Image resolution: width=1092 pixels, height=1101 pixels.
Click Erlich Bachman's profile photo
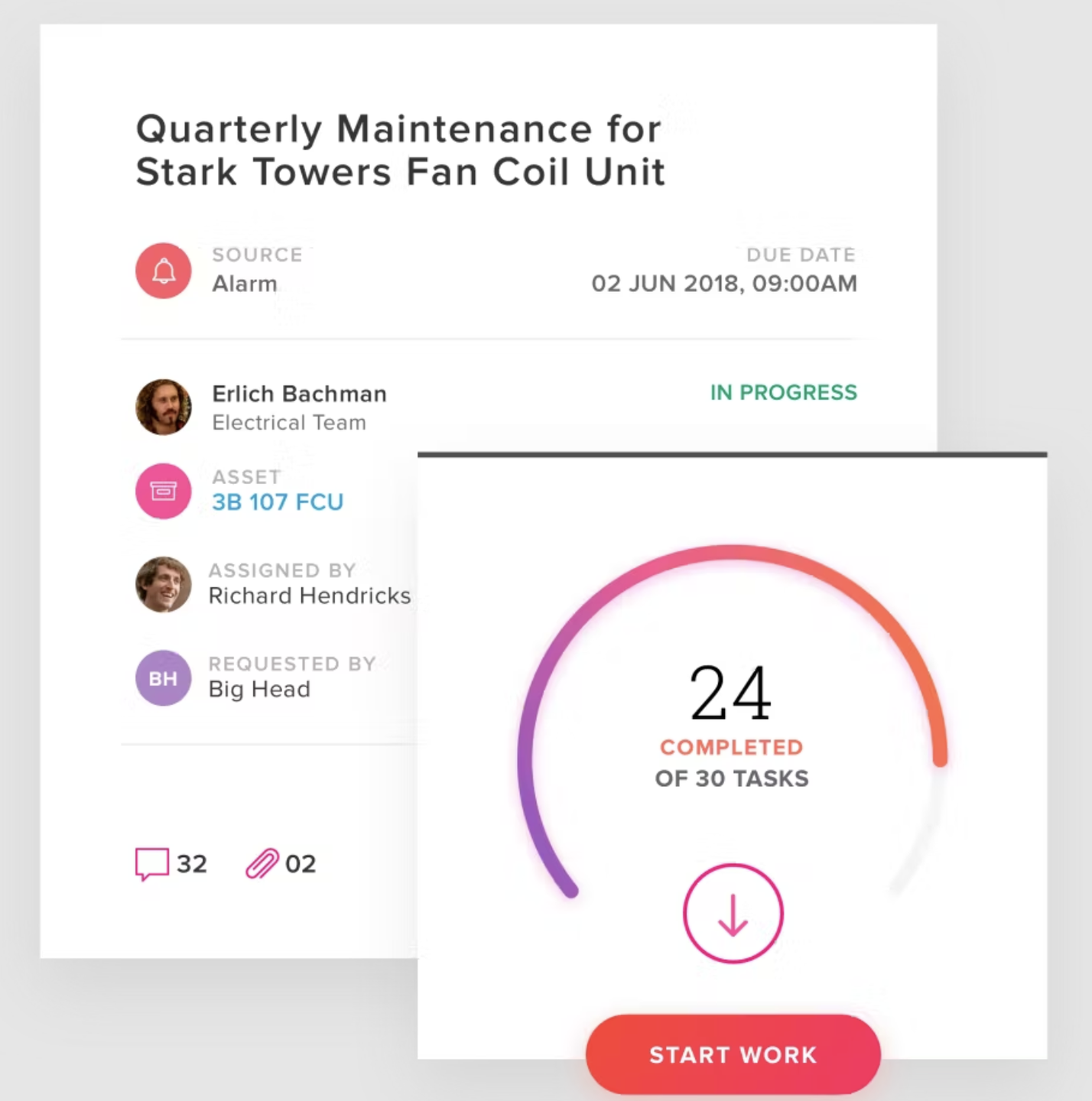[x=163, y=407]
